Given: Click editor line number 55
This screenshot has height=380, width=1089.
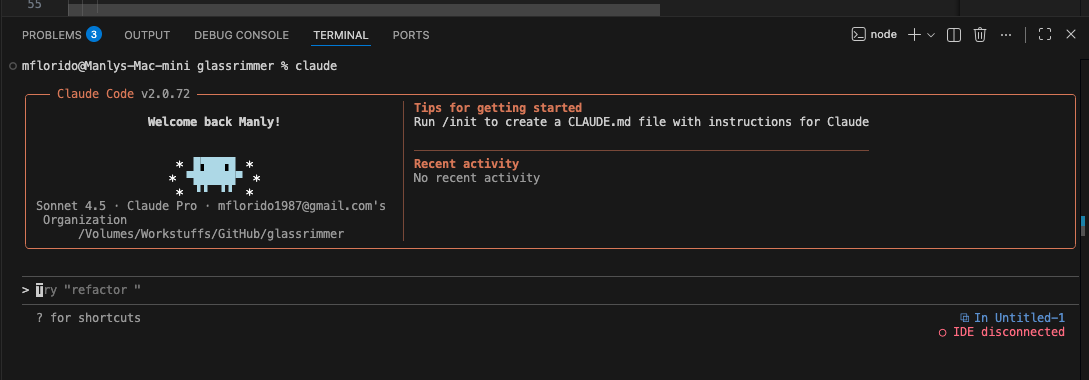Looking at the screenshot, I should [34, 5].
